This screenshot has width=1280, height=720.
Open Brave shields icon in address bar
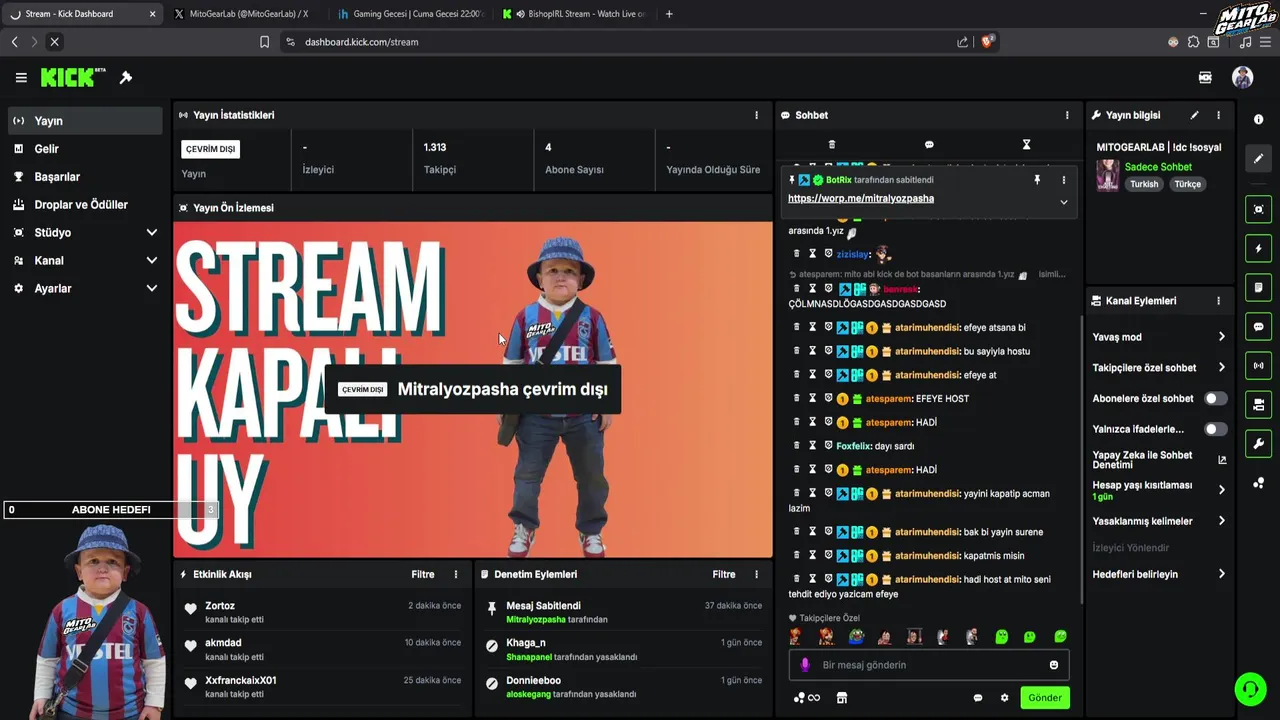(988, 41)
